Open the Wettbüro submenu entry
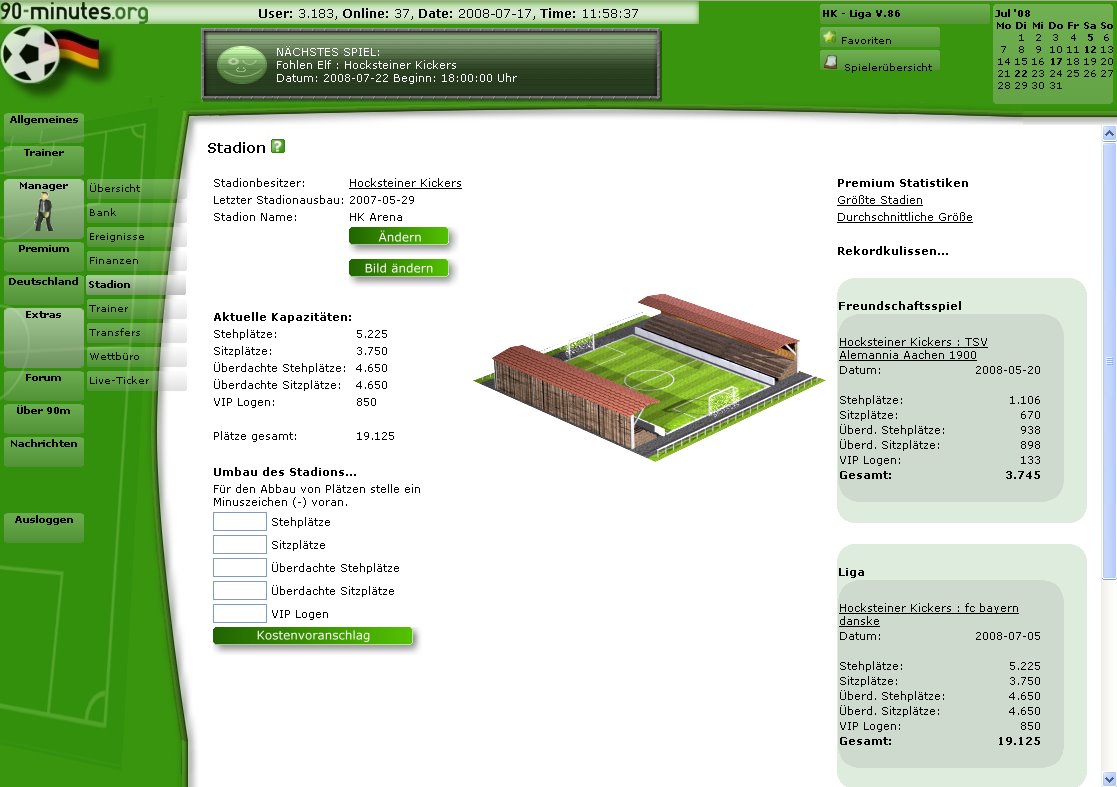Image resolution: width=1117 pixels, height=787 pixels. click(x=116, y=356)
